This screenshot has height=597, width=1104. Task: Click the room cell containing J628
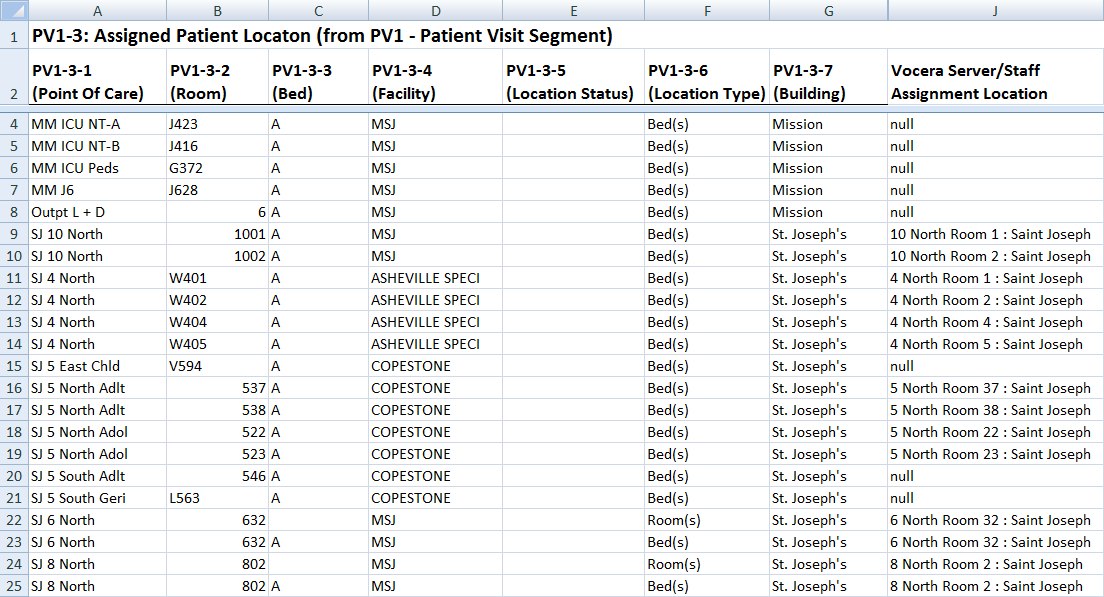coord(217,190)
